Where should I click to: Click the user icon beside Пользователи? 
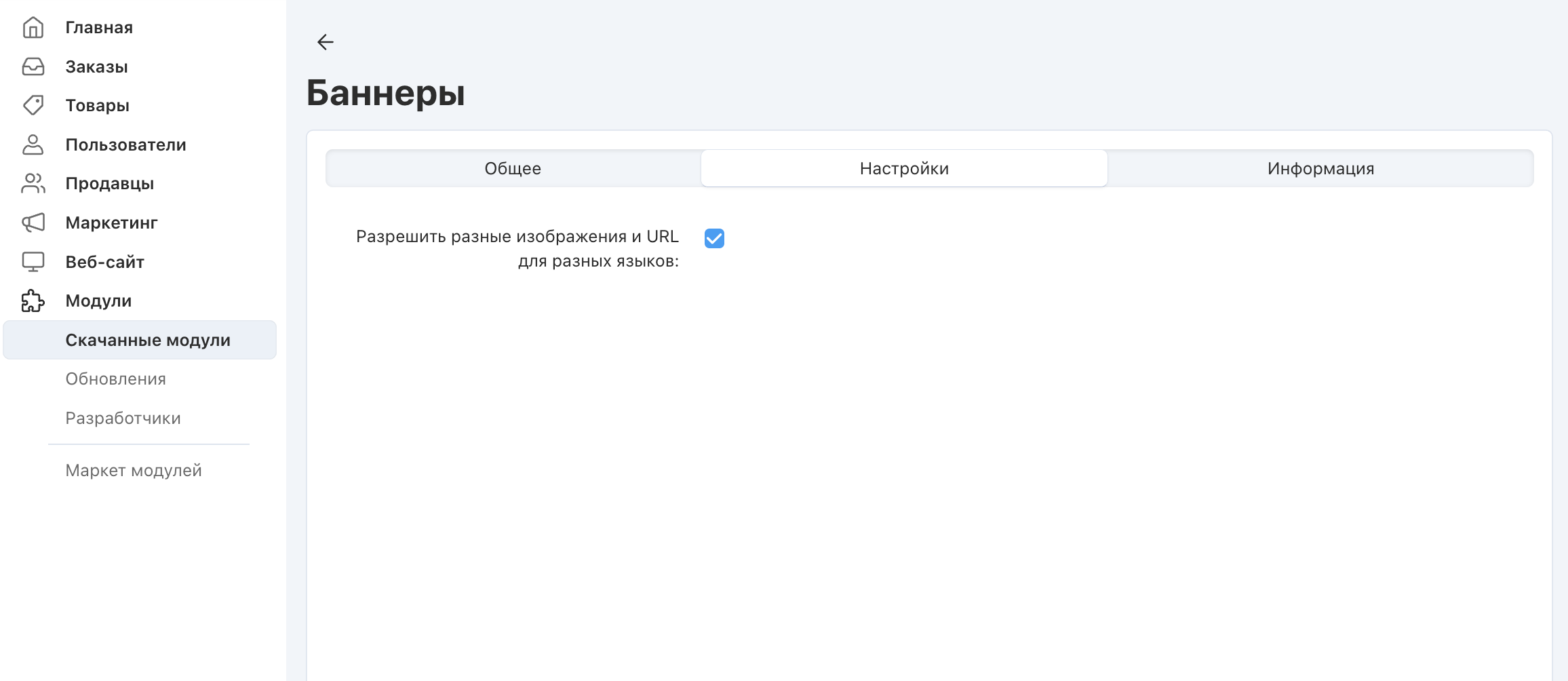coord(33,144)
